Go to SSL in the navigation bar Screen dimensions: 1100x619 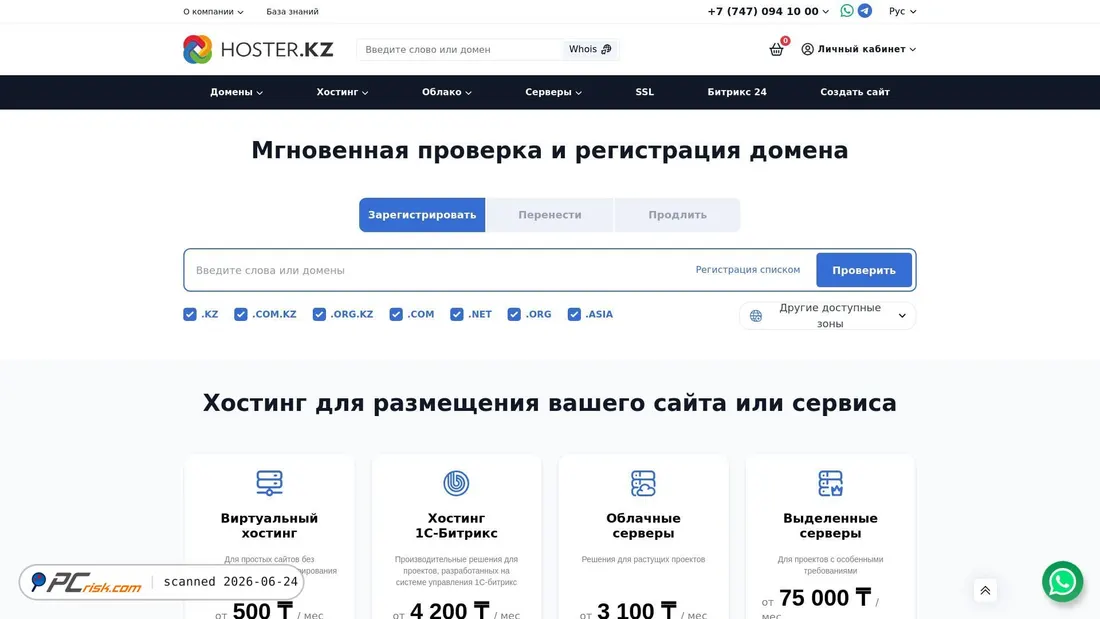tap(645, 92)
